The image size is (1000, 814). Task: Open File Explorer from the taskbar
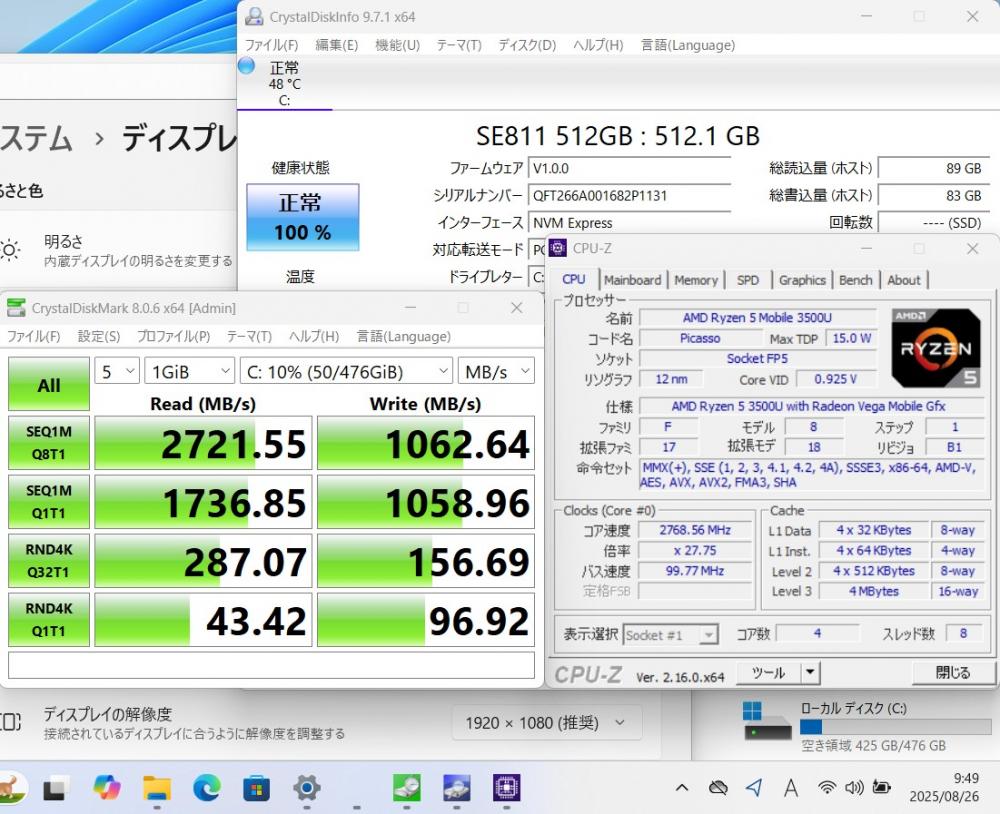click(157, 788)
